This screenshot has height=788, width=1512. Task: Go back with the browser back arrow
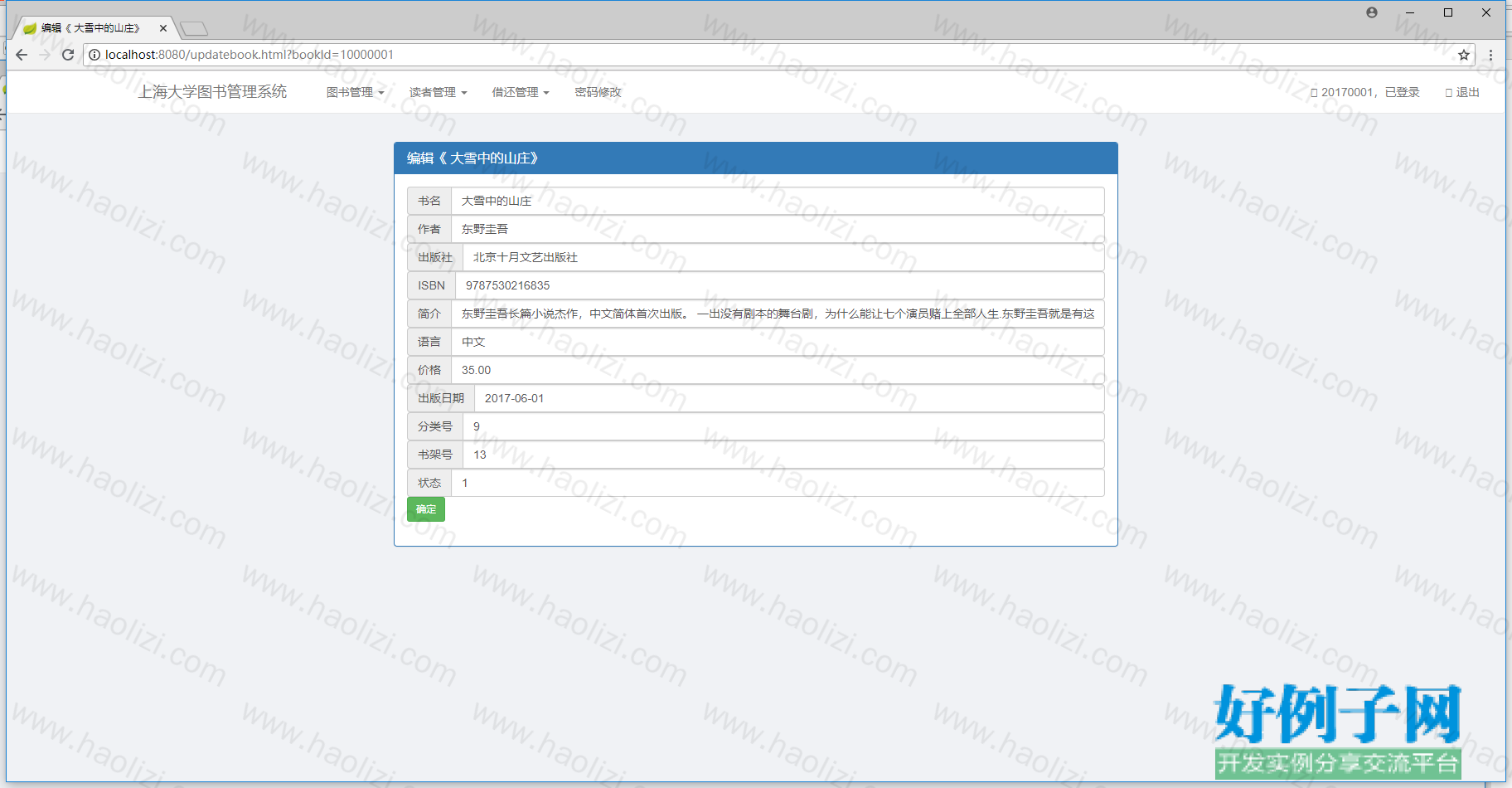(x=22, y=55)
